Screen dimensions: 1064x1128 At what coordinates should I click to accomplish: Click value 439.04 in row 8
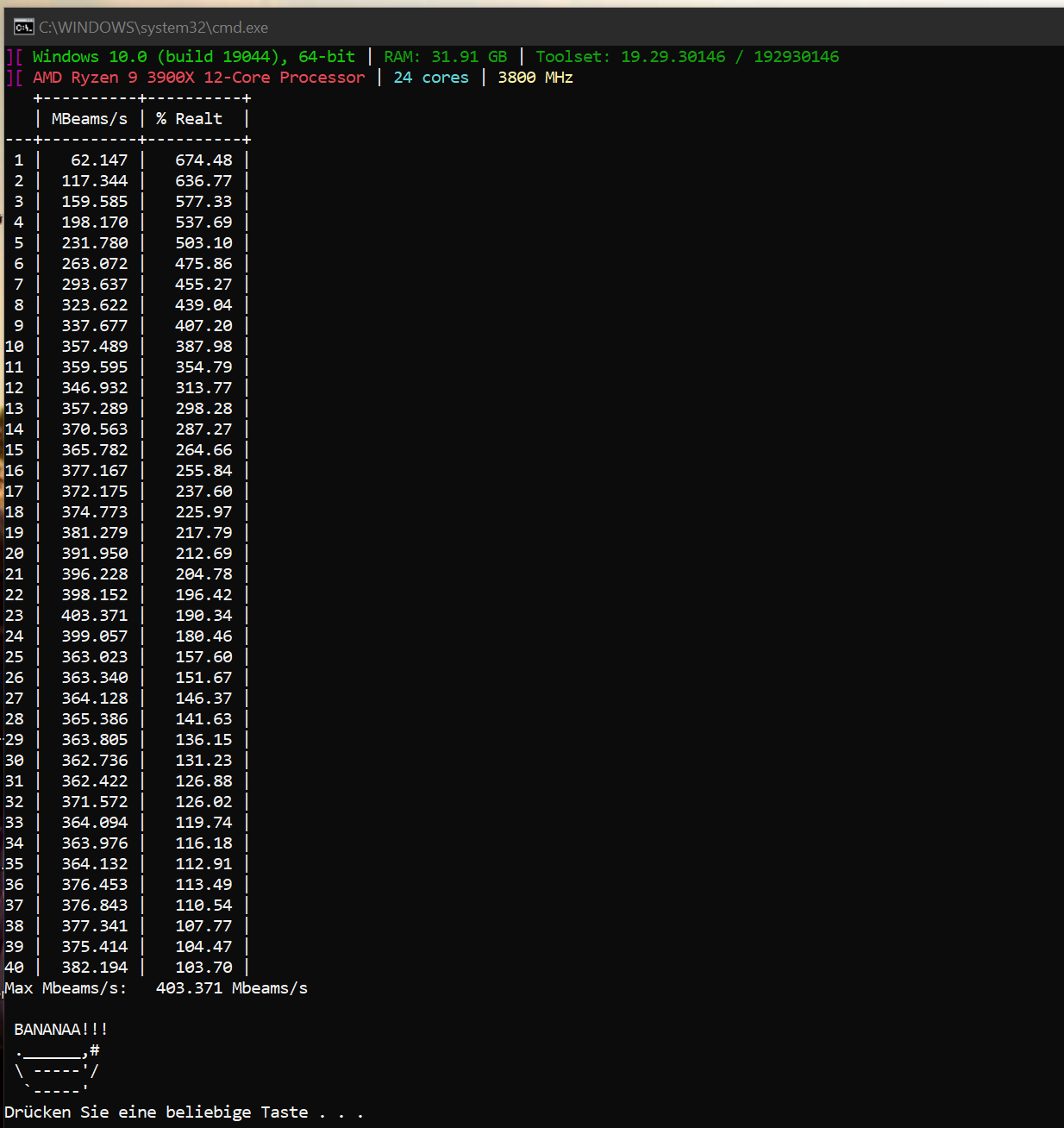tap(203, 305)
